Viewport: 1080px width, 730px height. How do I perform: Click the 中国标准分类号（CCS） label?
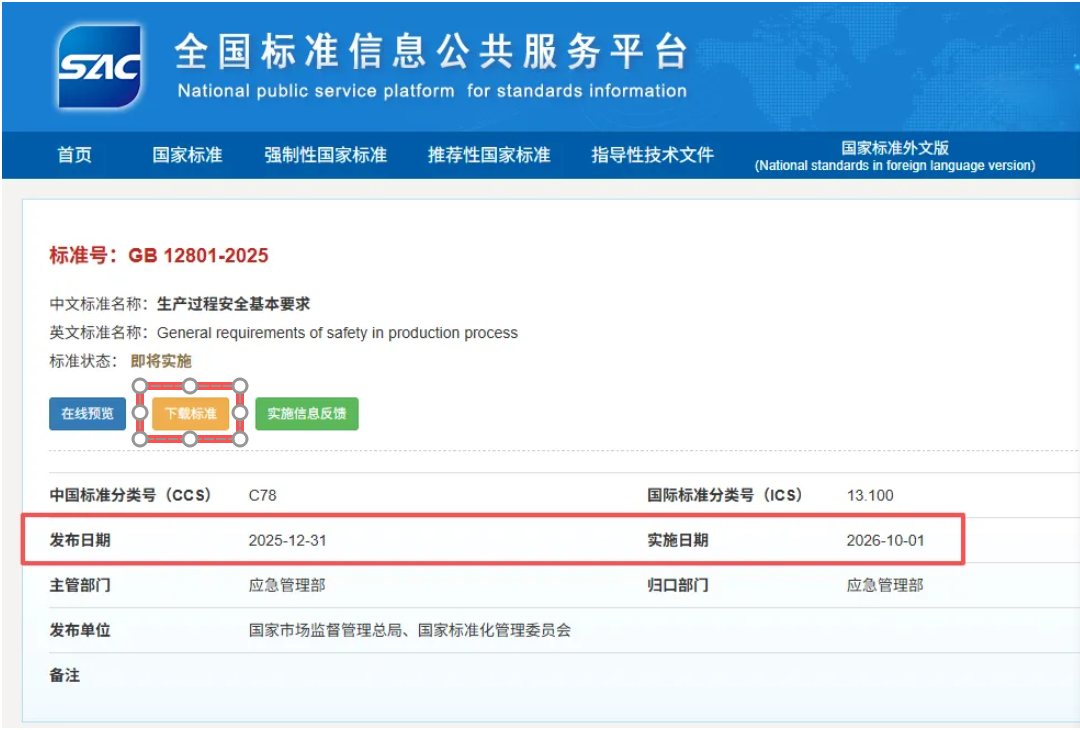coord(131,495)
